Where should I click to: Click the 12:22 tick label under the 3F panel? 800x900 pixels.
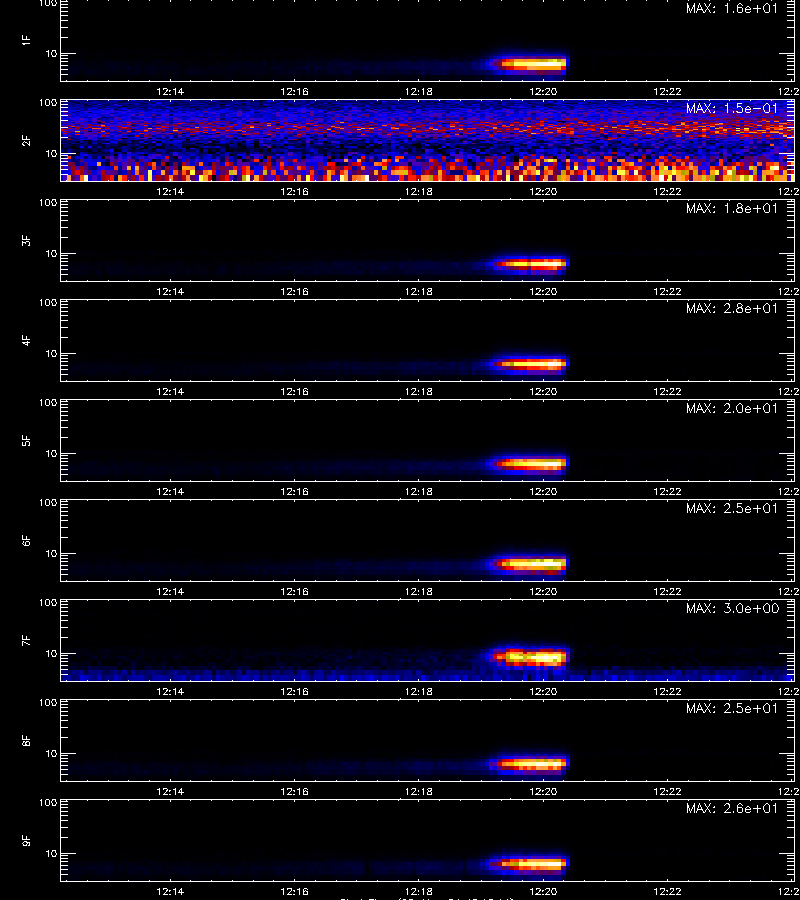[x=667, y=291]
